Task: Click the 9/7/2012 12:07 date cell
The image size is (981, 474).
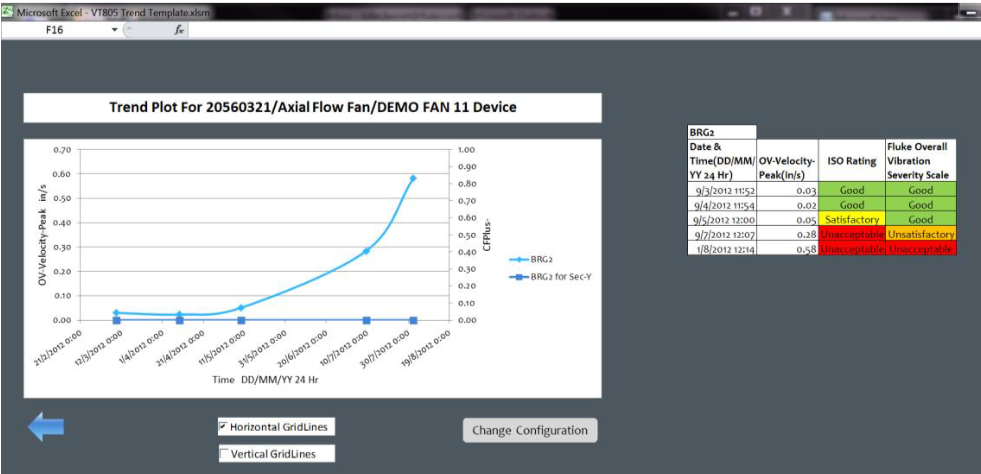Action: click(722, 234)
